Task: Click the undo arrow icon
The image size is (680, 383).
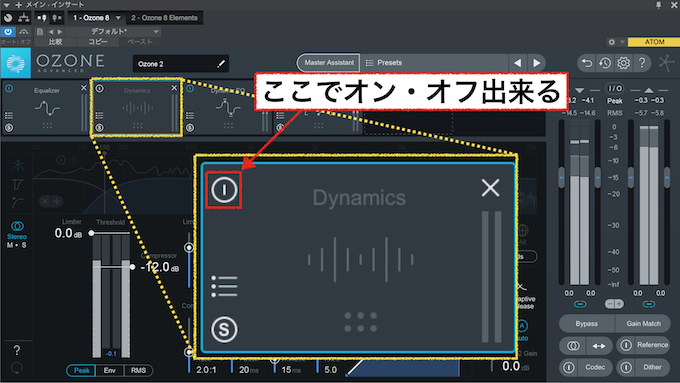Action: 587,63
